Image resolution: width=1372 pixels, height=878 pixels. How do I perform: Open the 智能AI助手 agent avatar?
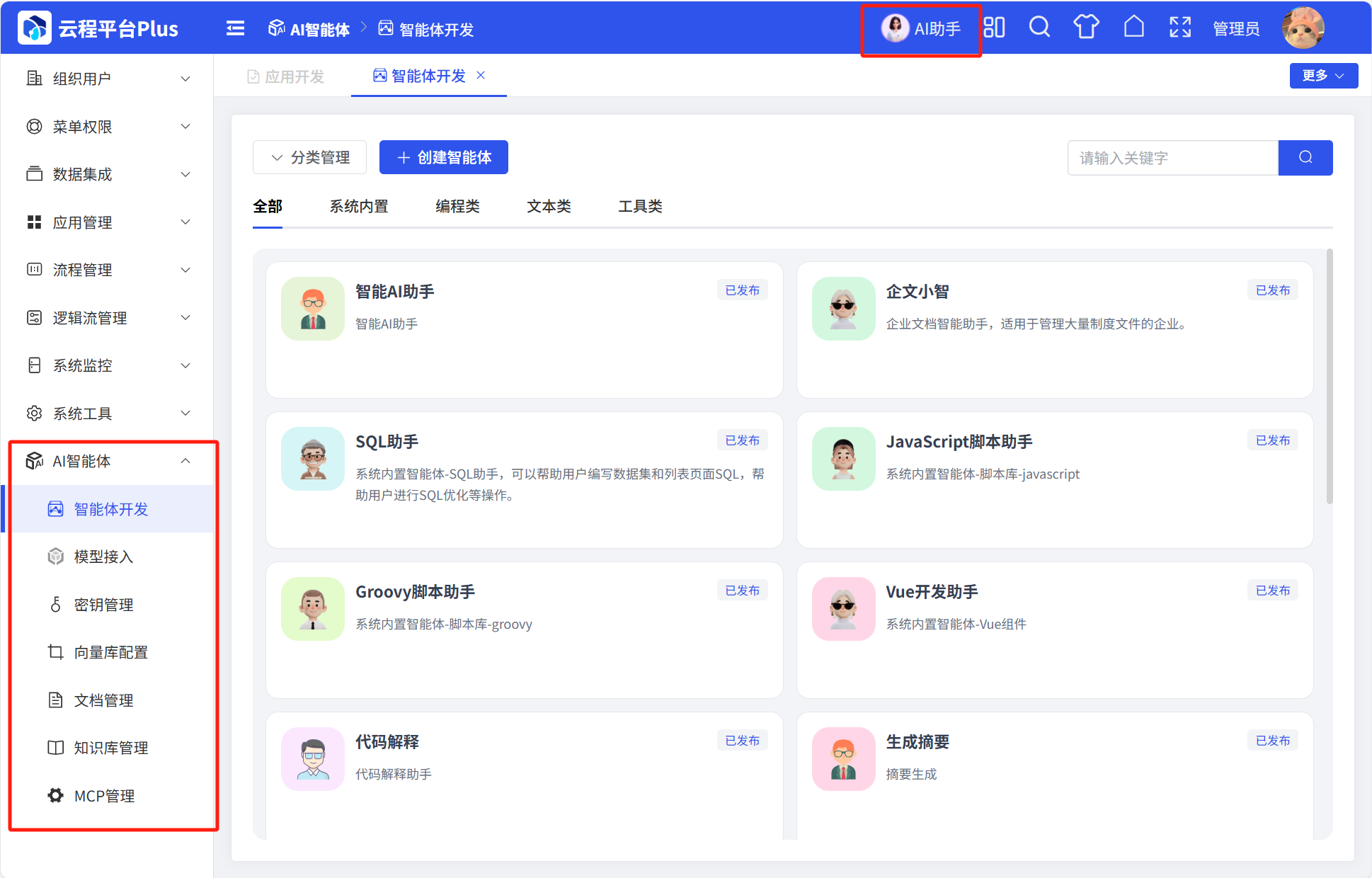tap(313, 309)
